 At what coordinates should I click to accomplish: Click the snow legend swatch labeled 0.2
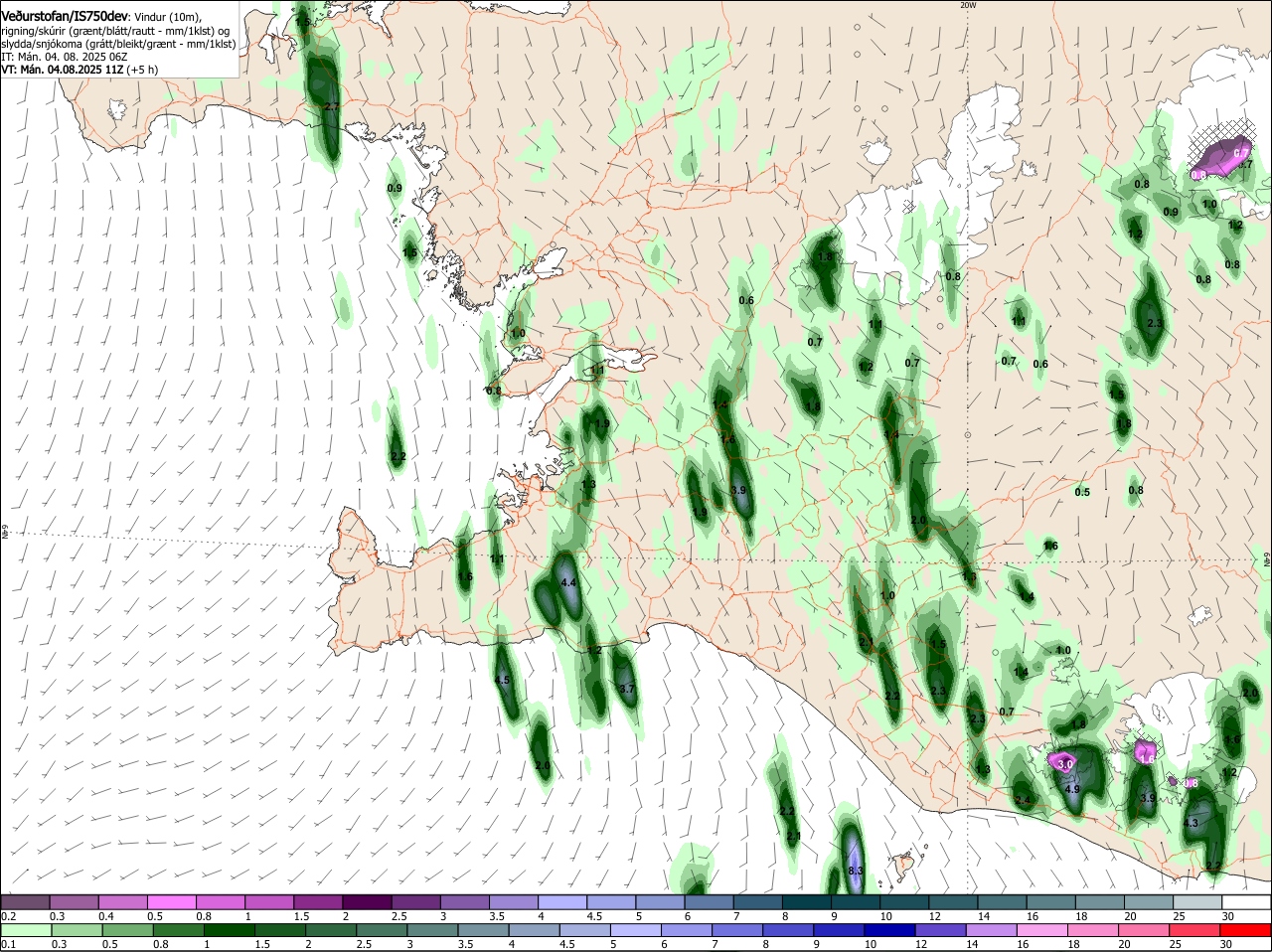point(25,901)
